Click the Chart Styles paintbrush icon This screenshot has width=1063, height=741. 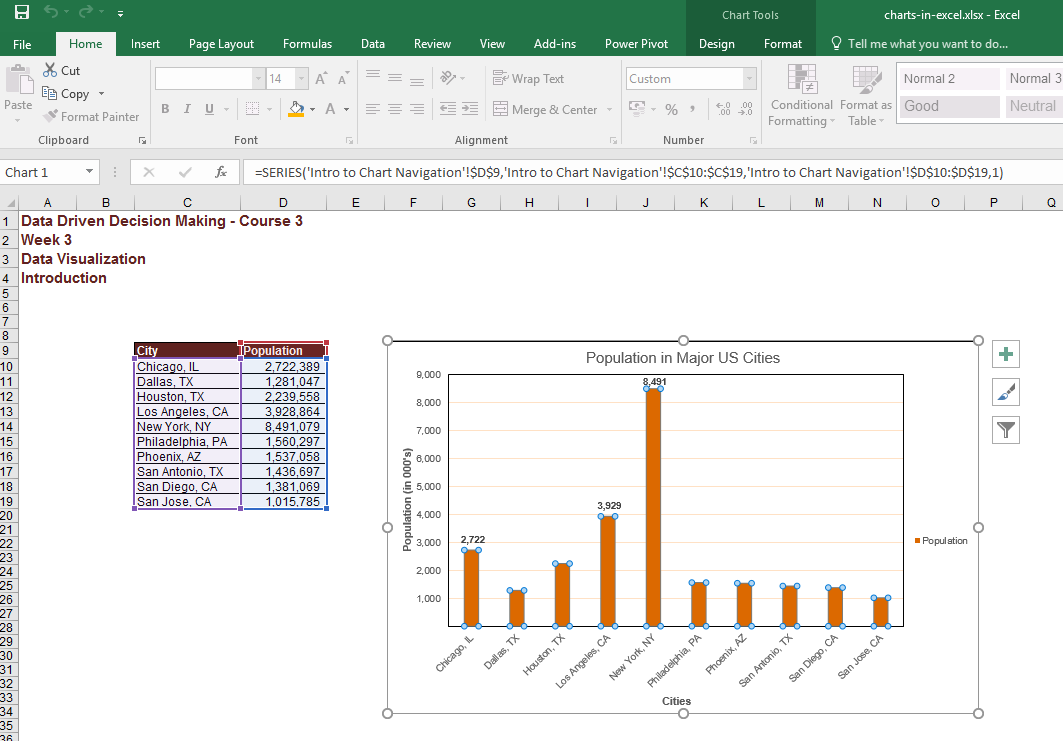1006,392
